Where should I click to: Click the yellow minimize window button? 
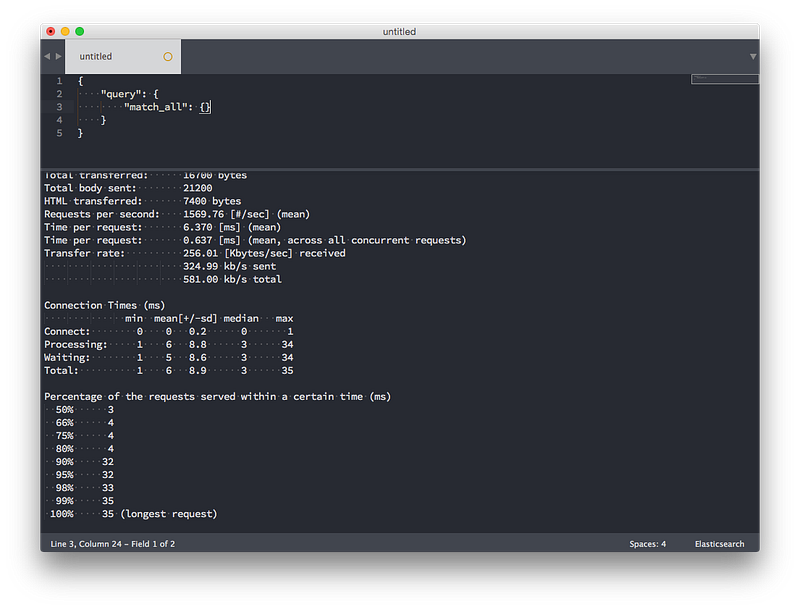tap(65, 31)
